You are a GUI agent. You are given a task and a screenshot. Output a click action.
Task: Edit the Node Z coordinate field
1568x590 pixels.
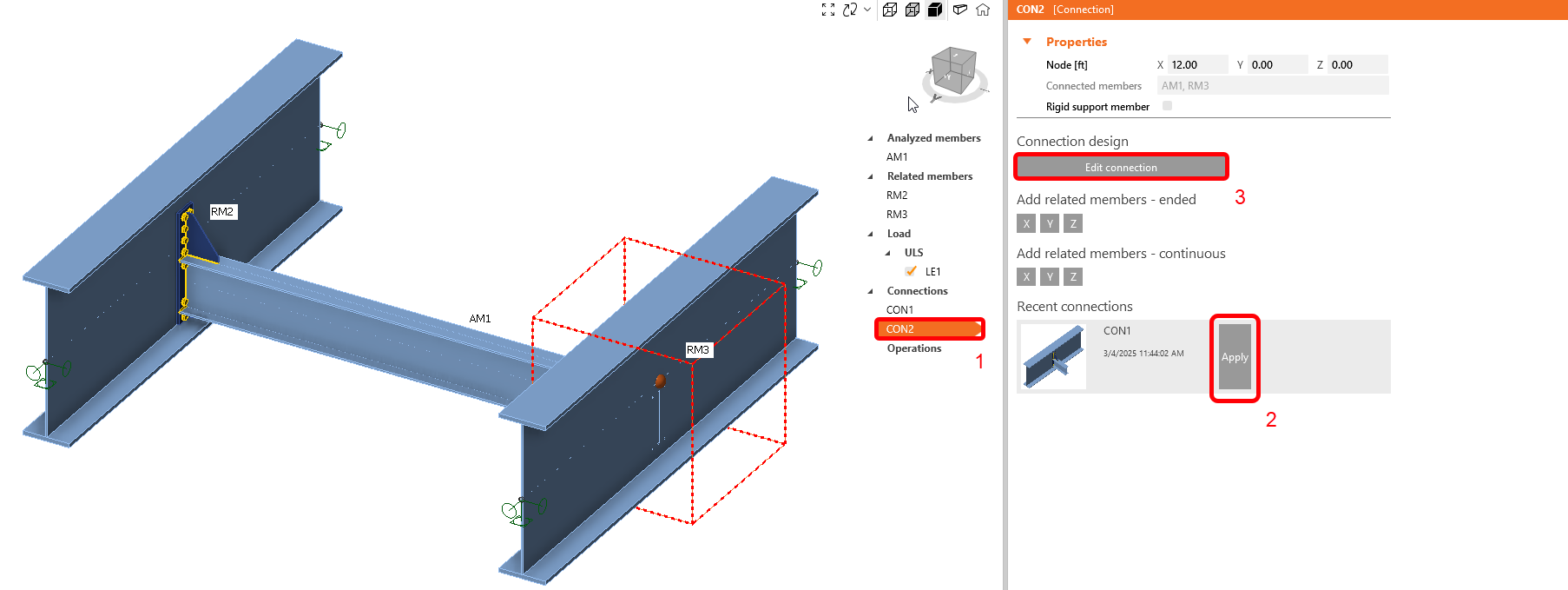click(1357, 64)
